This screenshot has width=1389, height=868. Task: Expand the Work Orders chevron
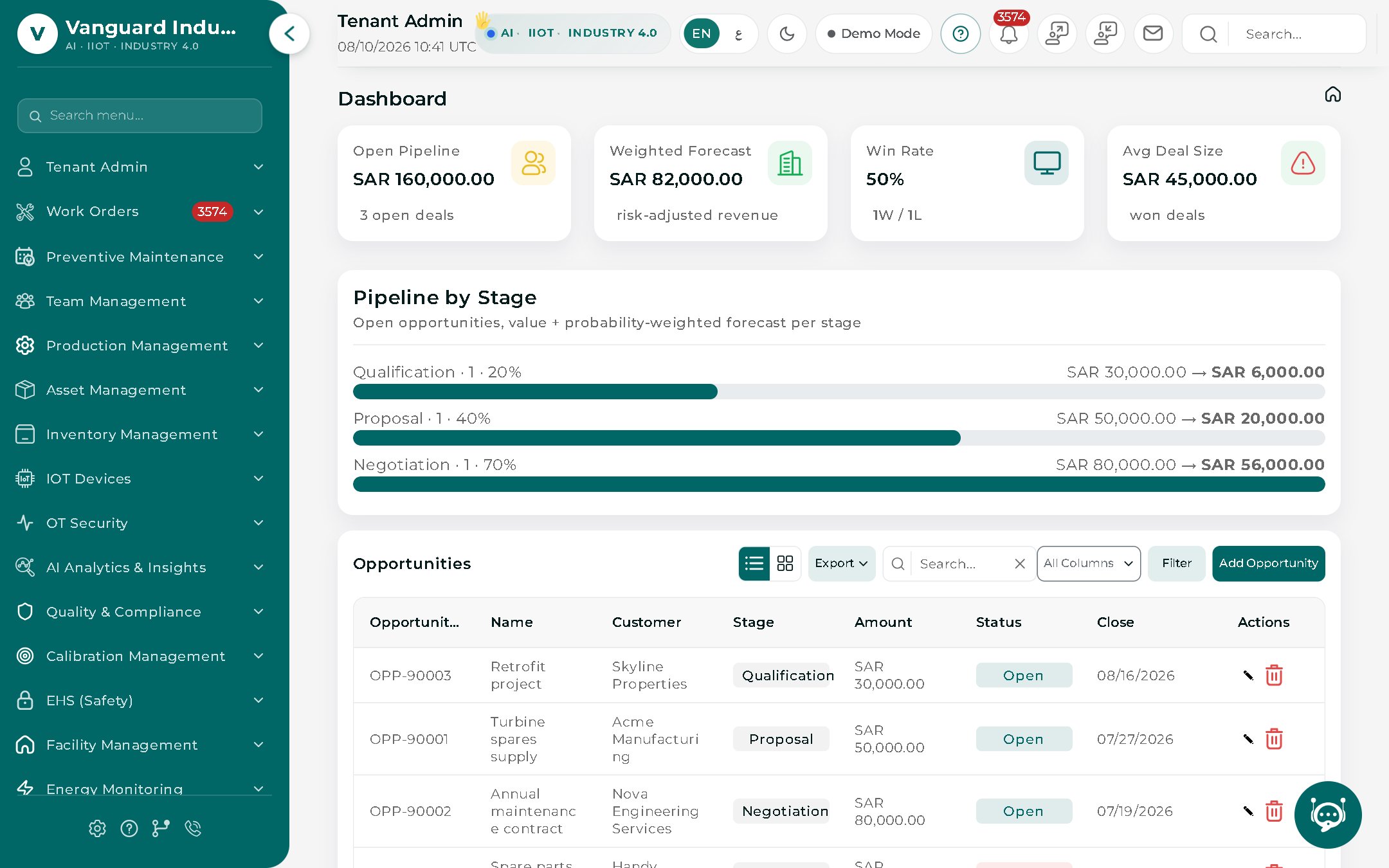(259, 212)
